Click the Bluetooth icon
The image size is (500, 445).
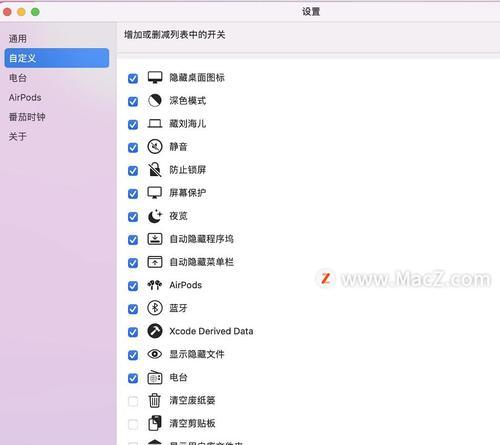pos(155,308)
